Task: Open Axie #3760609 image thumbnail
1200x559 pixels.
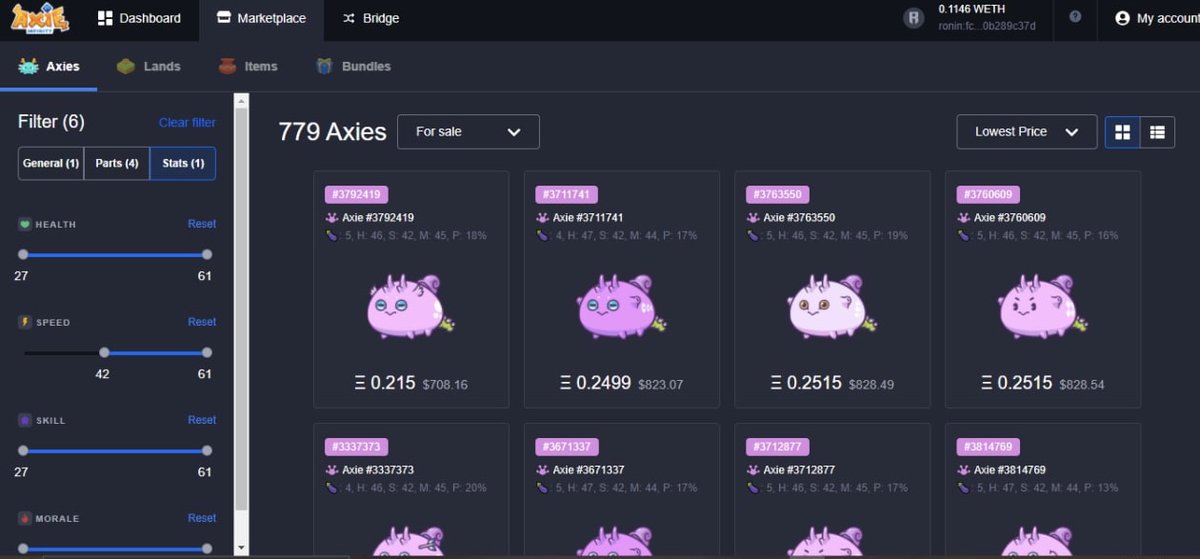Action: pyautogui.click(x=1042, y=306)
